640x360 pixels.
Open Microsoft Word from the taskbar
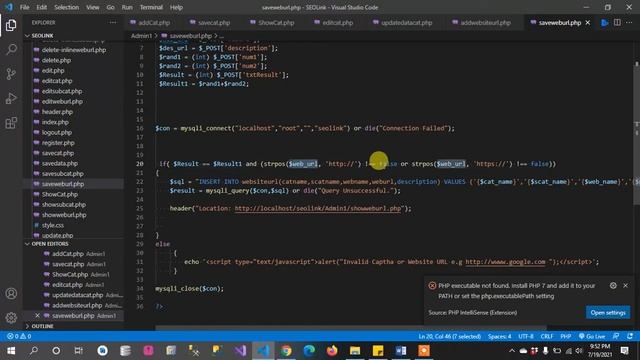pos(400,351)
